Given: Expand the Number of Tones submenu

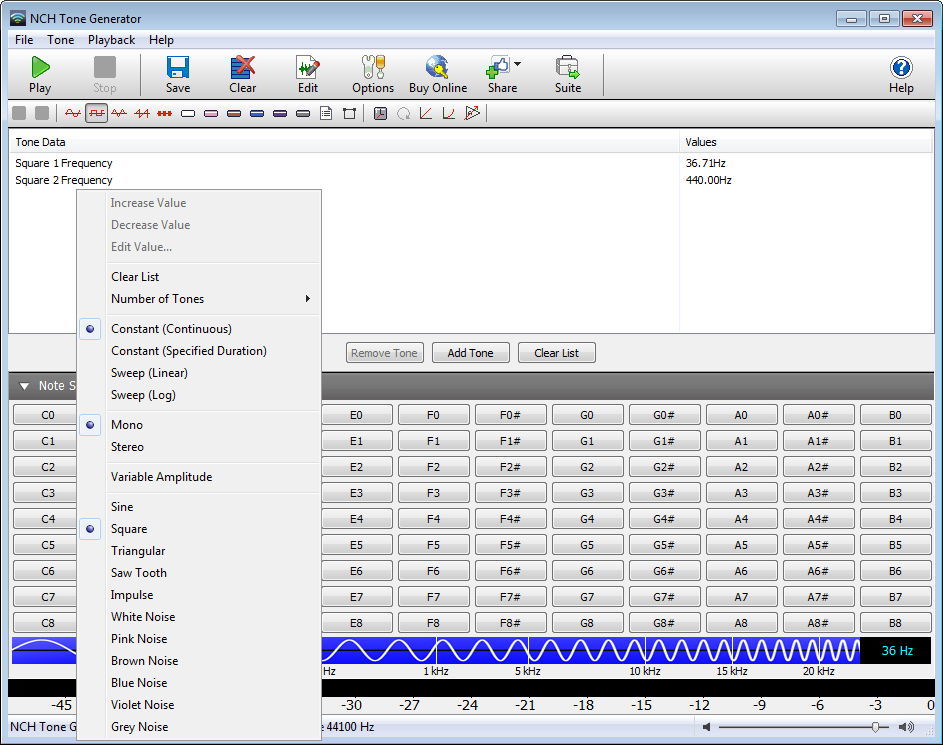Looking at the screenshot, I should [198, 299].
